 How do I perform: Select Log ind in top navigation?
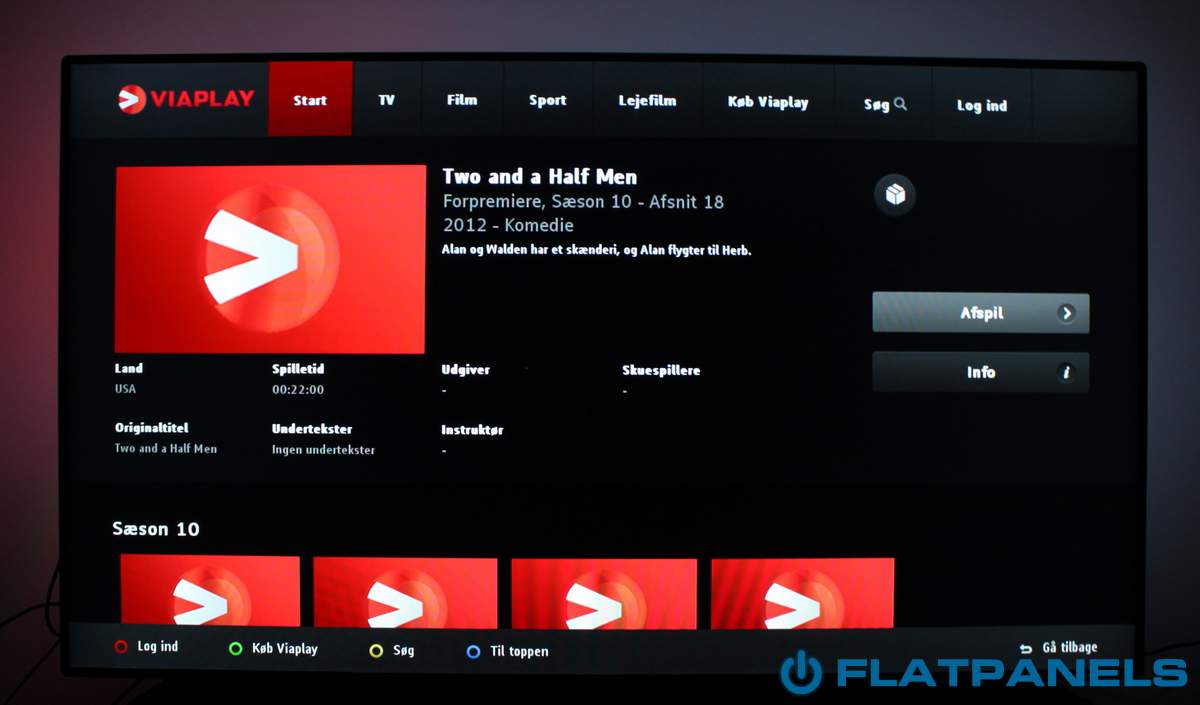pos(982,105)
